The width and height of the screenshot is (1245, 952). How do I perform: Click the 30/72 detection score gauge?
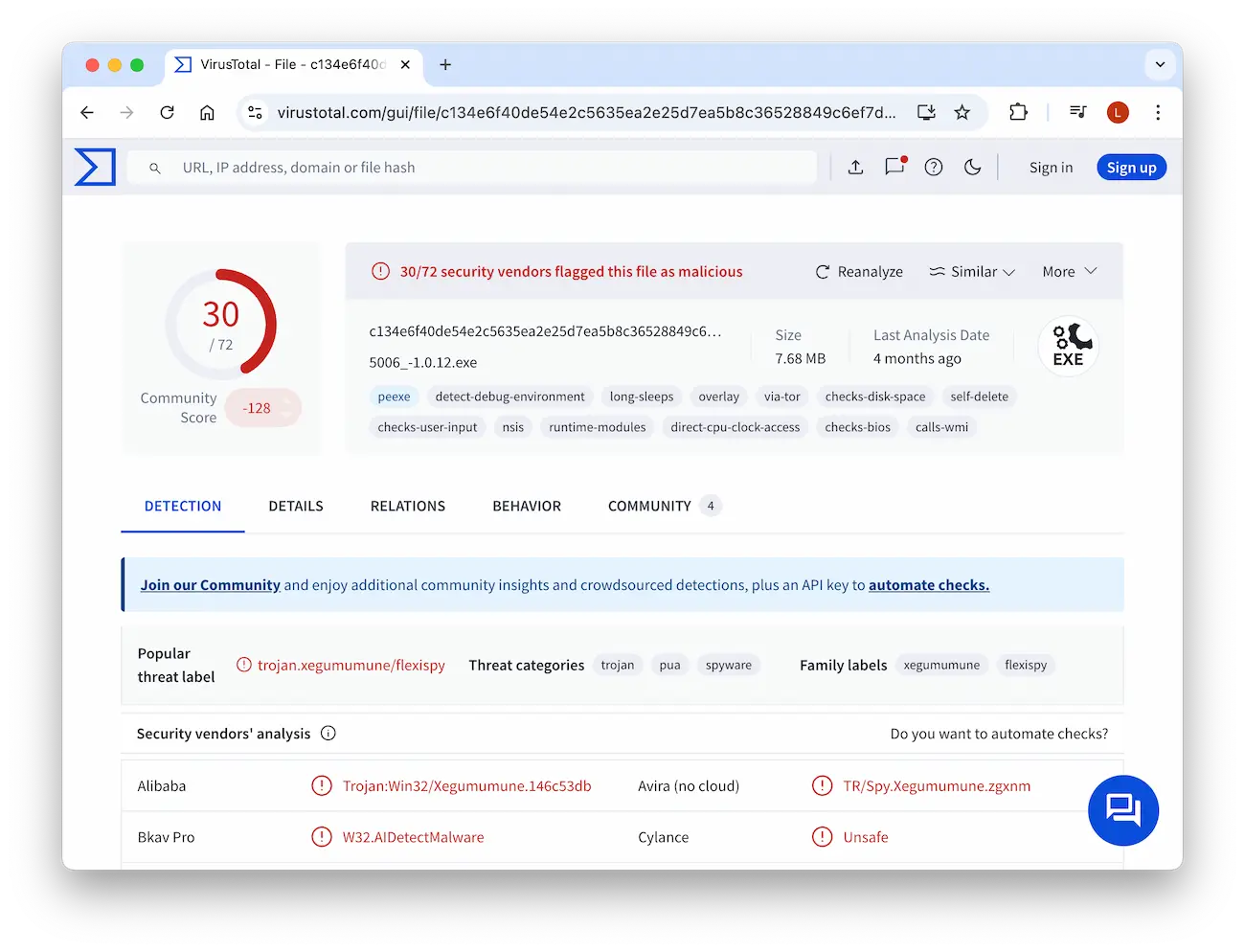[221, 325]
